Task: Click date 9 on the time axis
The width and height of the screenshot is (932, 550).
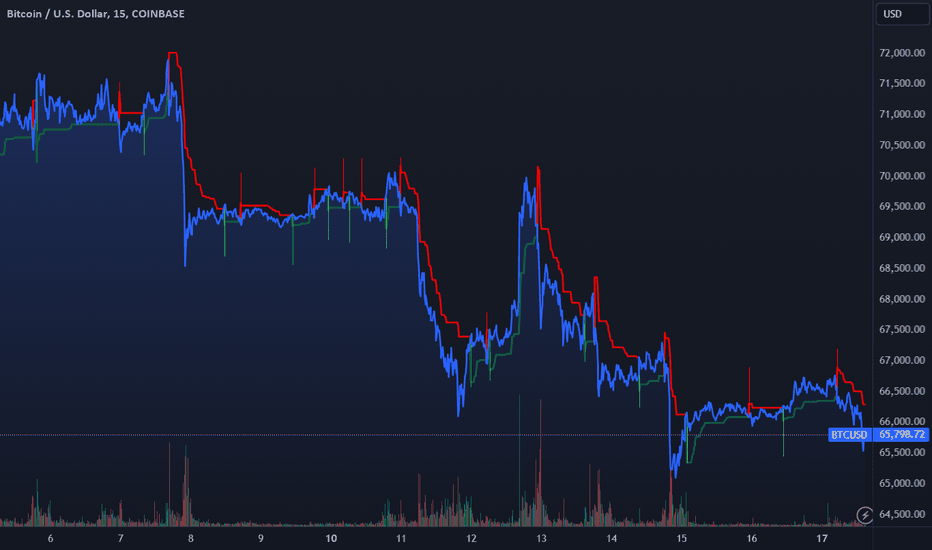Action: (261, 539)
